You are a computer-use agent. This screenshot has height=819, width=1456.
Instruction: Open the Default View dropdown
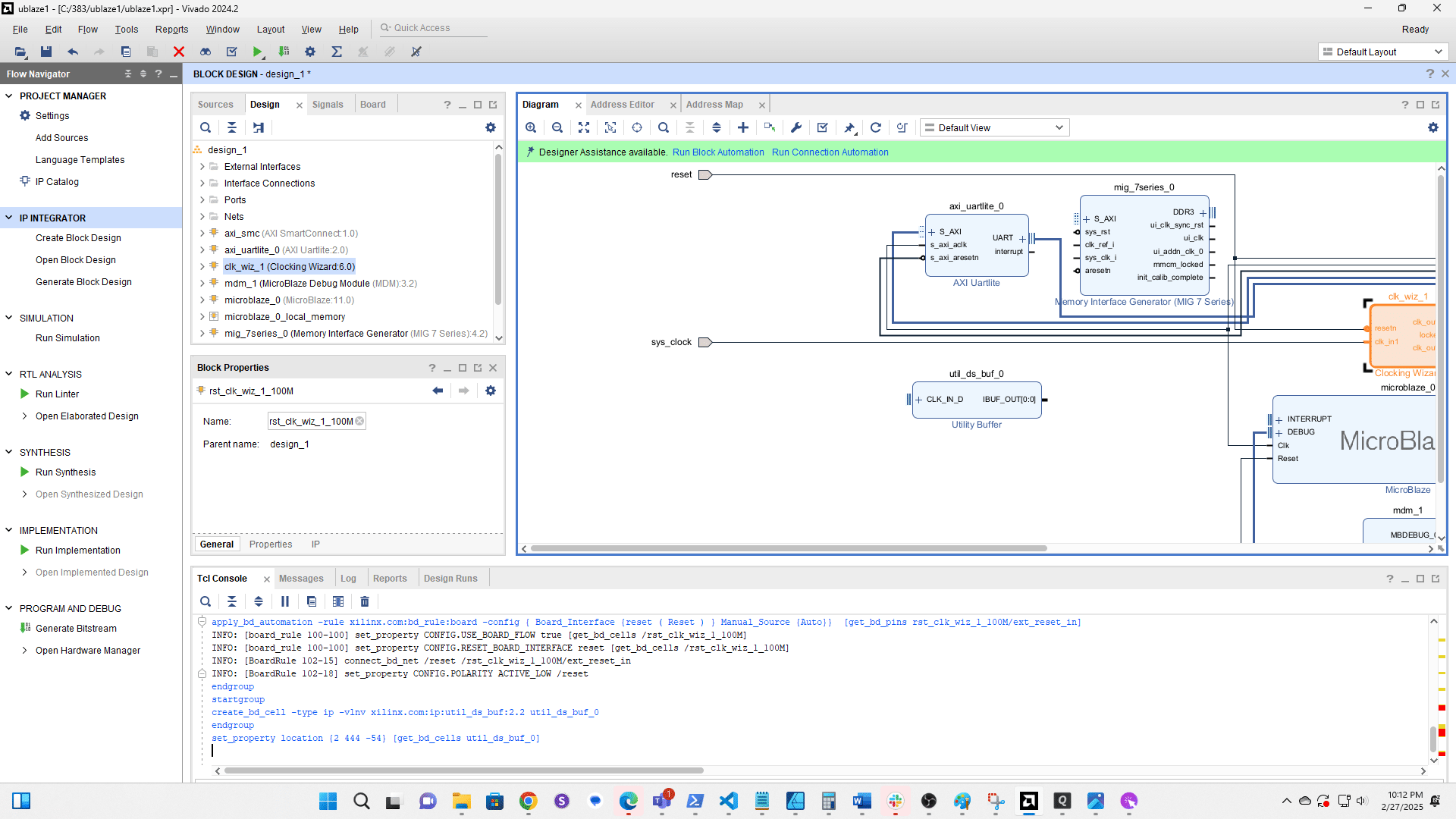994,127
